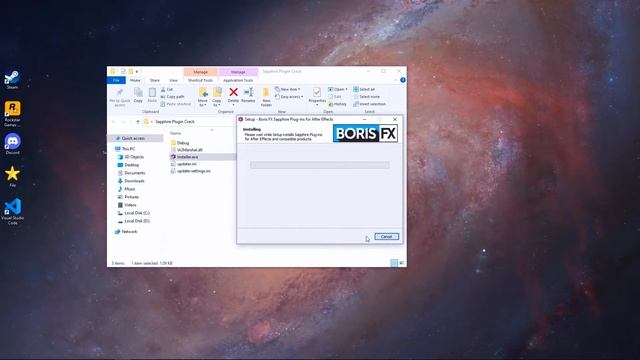This screenshot has width=640, height=360.
Task: Open Explorer Help question mark icon
Action: pyautogui.click(x=403, y=80)
